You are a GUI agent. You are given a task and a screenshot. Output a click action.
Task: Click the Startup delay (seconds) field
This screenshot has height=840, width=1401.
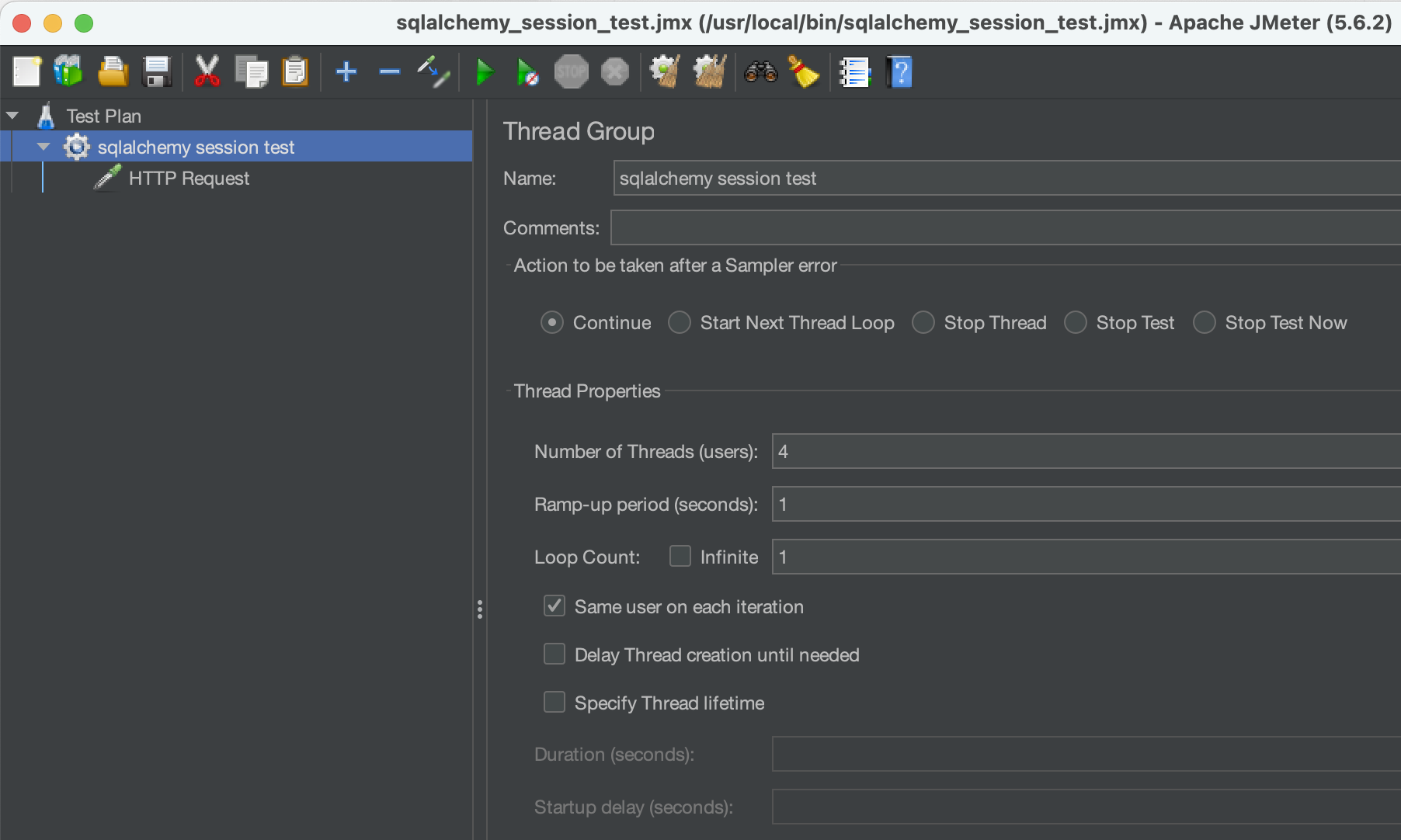tap(1086, 807)
